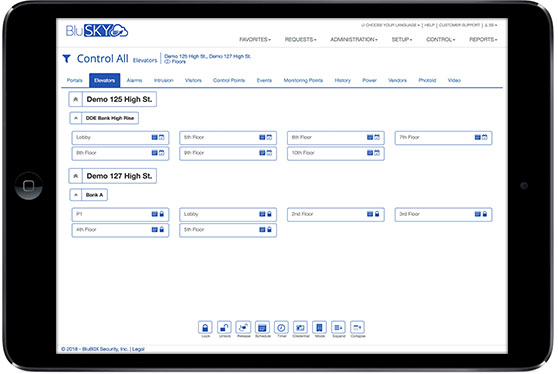This screenshot has height=374, width=558.
Task: Click the blue list icon on 7th Floor tile
Action: (x=478, y=137)
